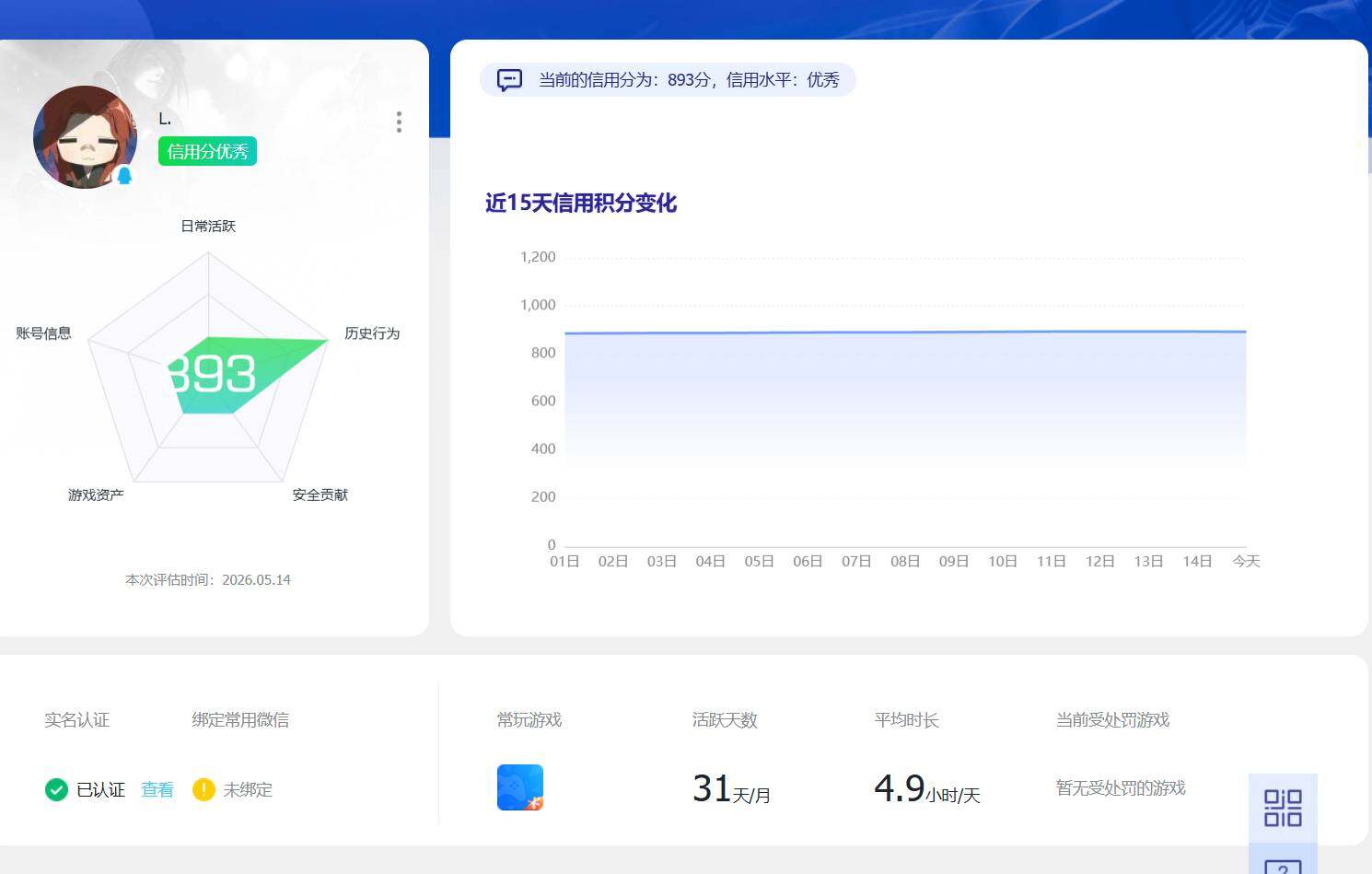Open the three-dot menu beside the username
This screenshot has height=874, width=1372.
pyautogui.click(x=399, y=122)
